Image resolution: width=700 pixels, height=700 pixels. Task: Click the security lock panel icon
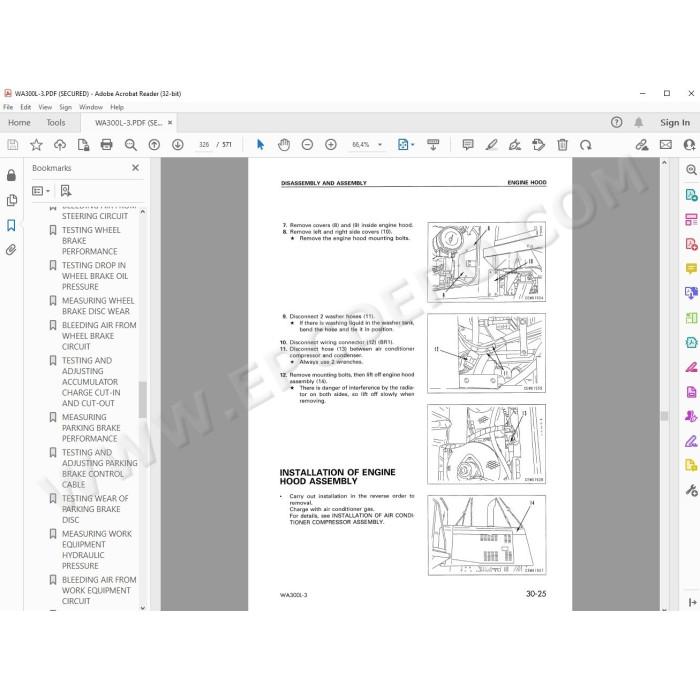(11, 175)
